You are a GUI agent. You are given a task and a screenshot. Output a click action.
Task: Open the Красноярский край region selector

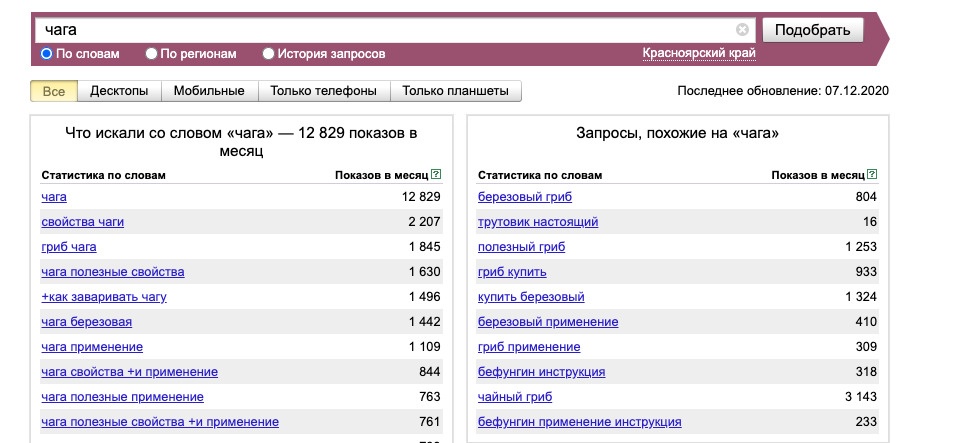coord(699,54)
